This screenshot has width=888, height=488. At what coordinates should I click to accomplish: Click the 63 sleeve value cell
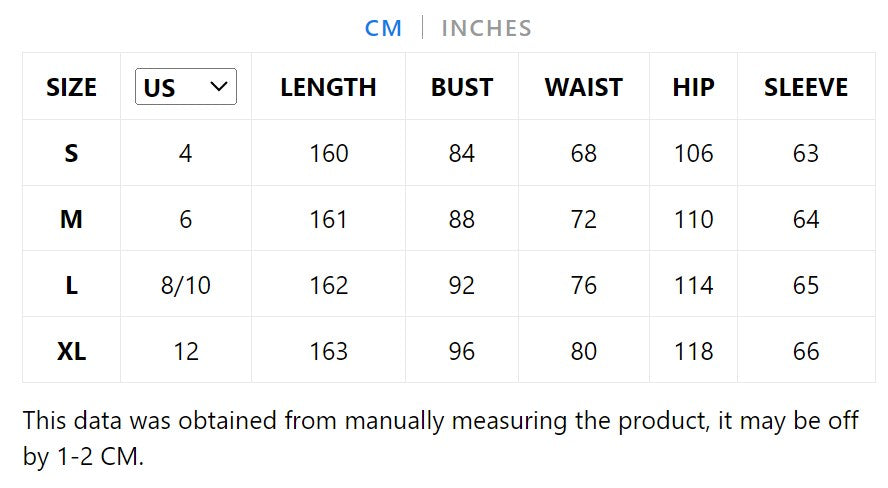(x=806, y=153)
